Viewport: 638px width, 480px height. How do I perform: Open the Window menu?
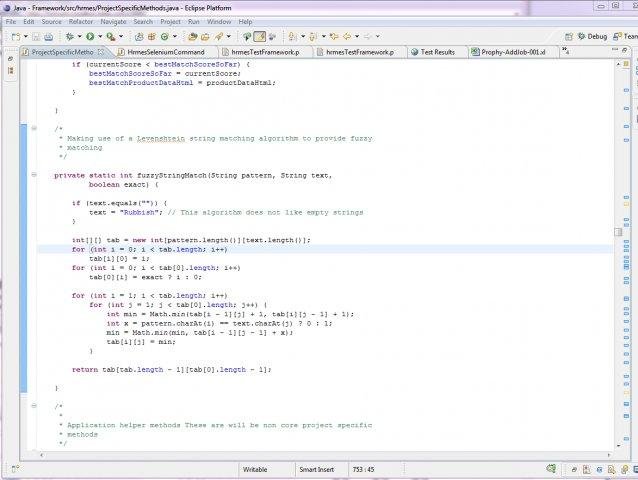pos(219,22)
